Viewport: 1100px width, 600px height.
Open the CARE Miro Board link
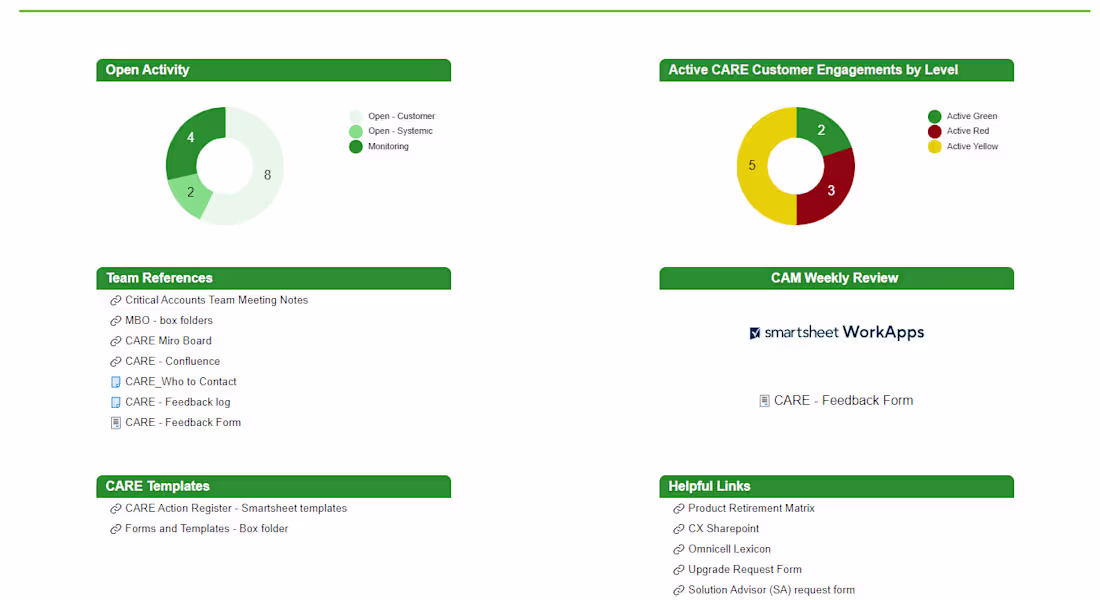pos(168,340)
